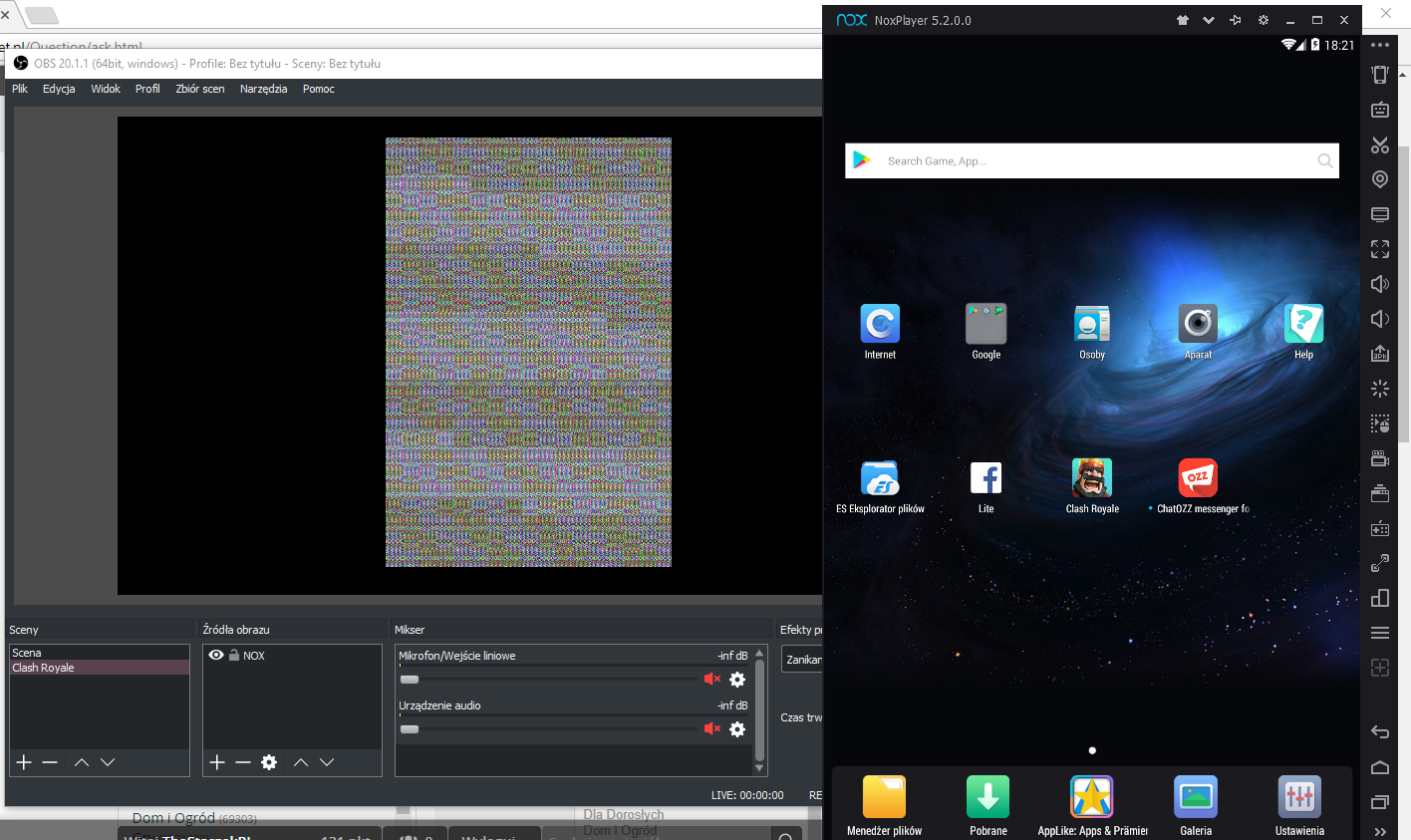This screenshot has width=1411, height=840.
Task: Open Ustawienia settings in the Nox dock
Action: coord(1299,797)
